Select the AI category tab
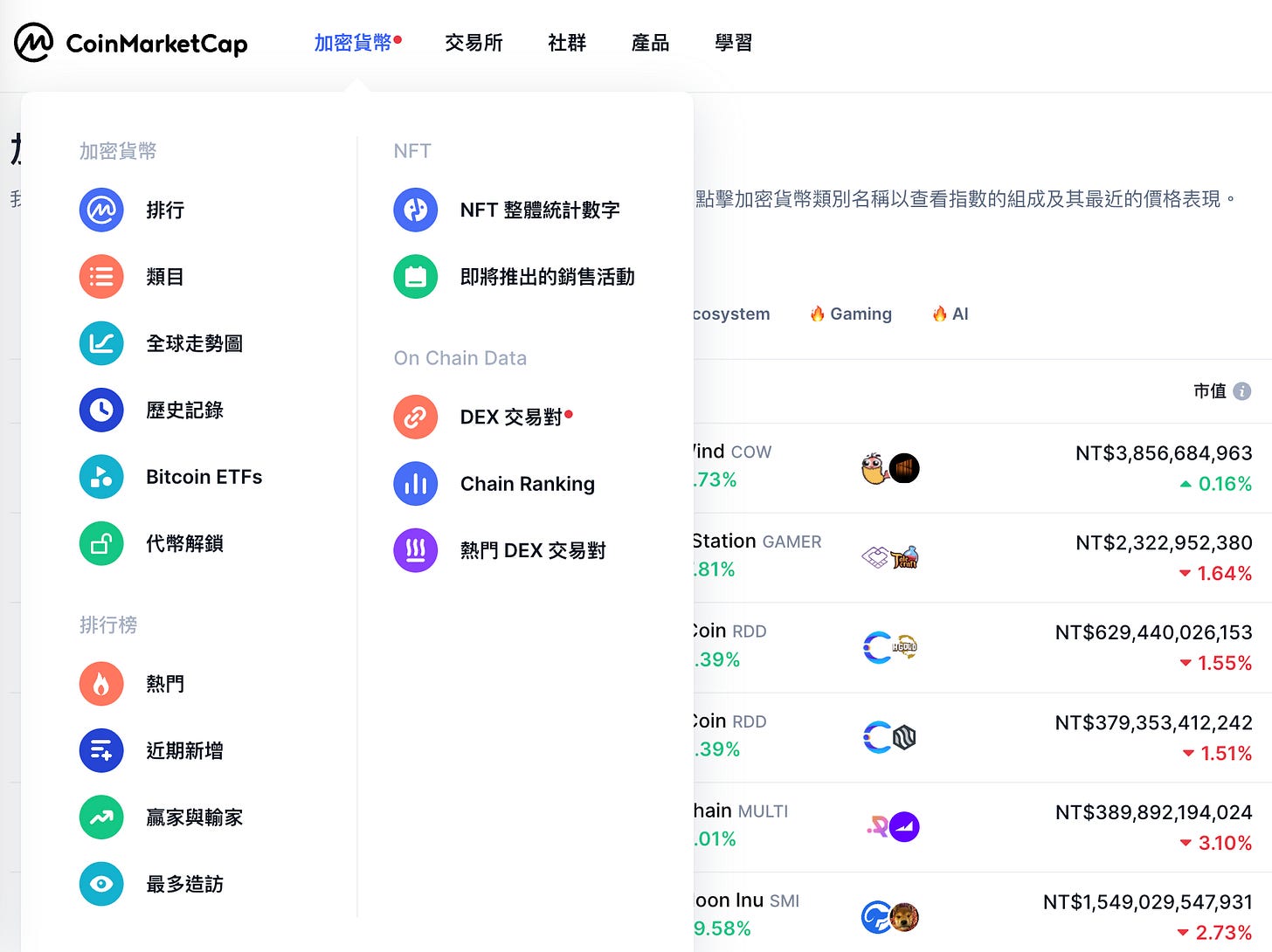1272x952 pixels. point(951,314)
